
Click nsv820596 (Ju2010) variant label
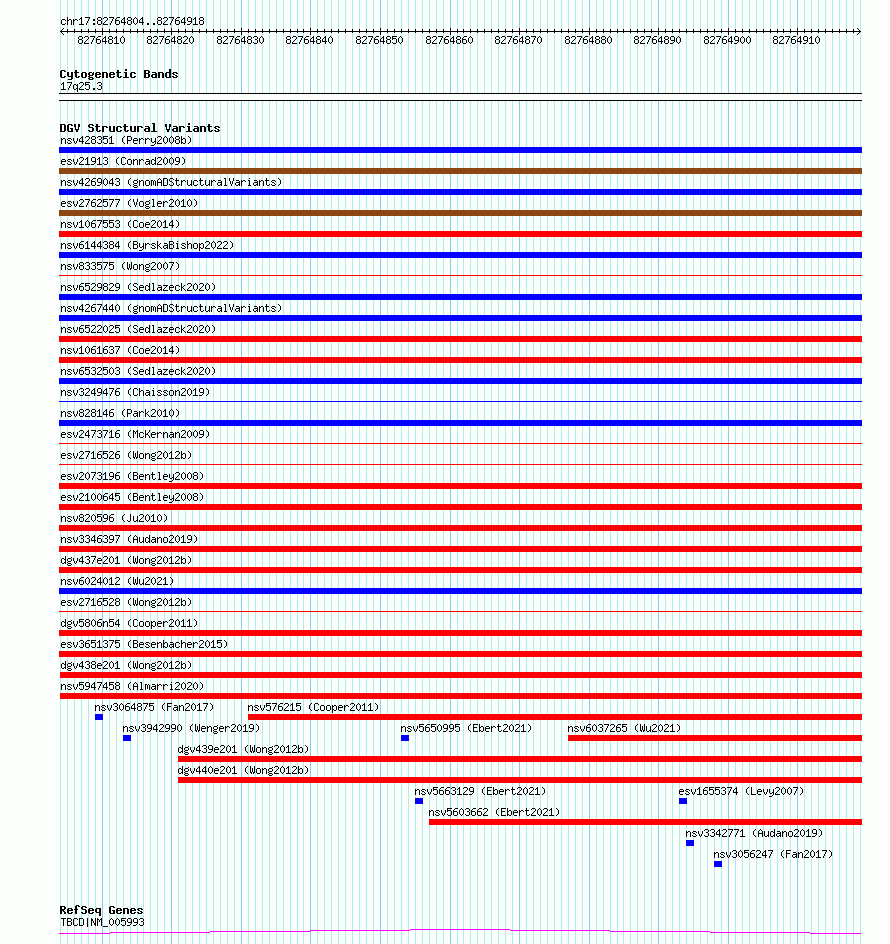point(114,518)
